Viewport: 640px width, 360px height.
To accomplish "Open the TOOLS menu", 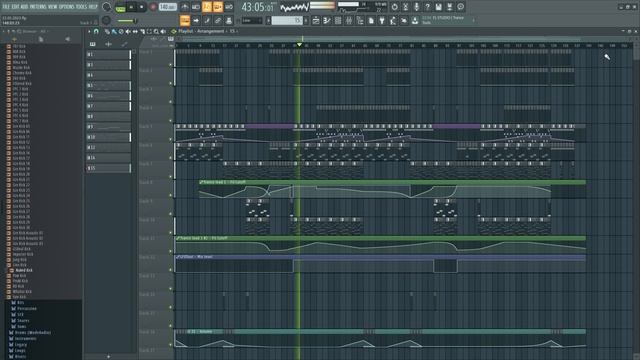I will tap(81, 7).
